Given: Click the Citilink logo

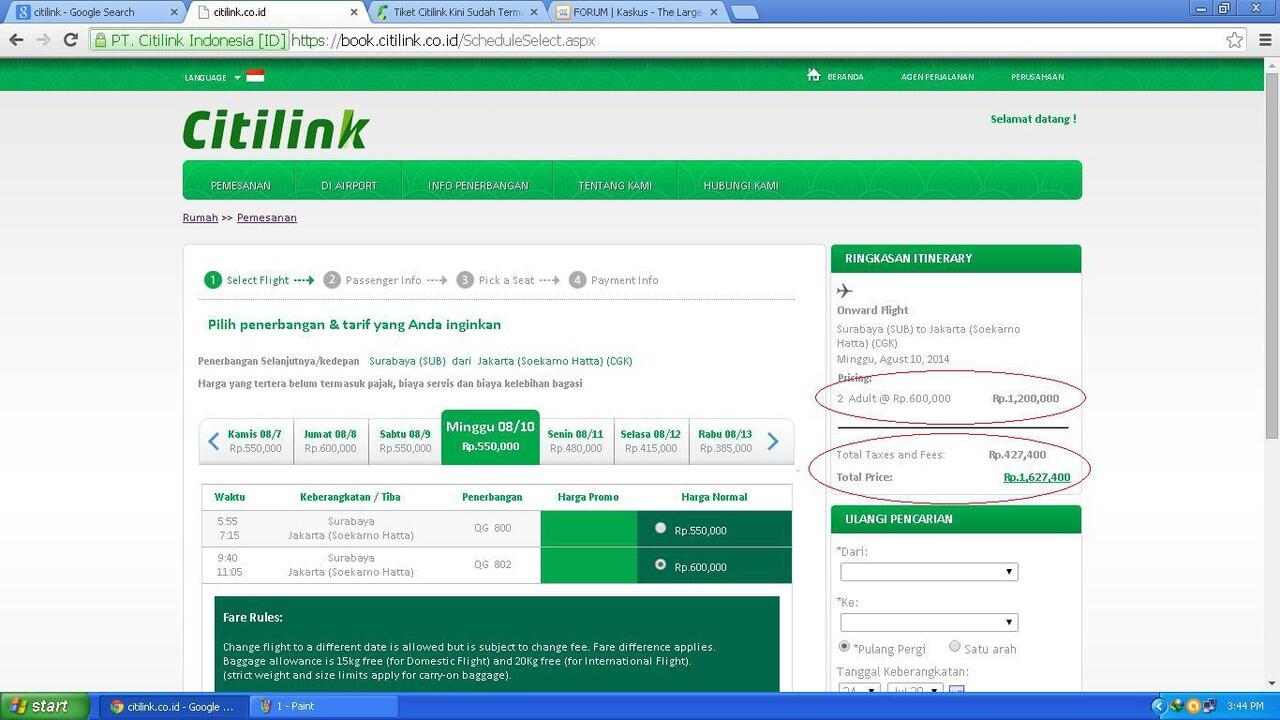Looking at the screenshot, I should tap(276, 129).
